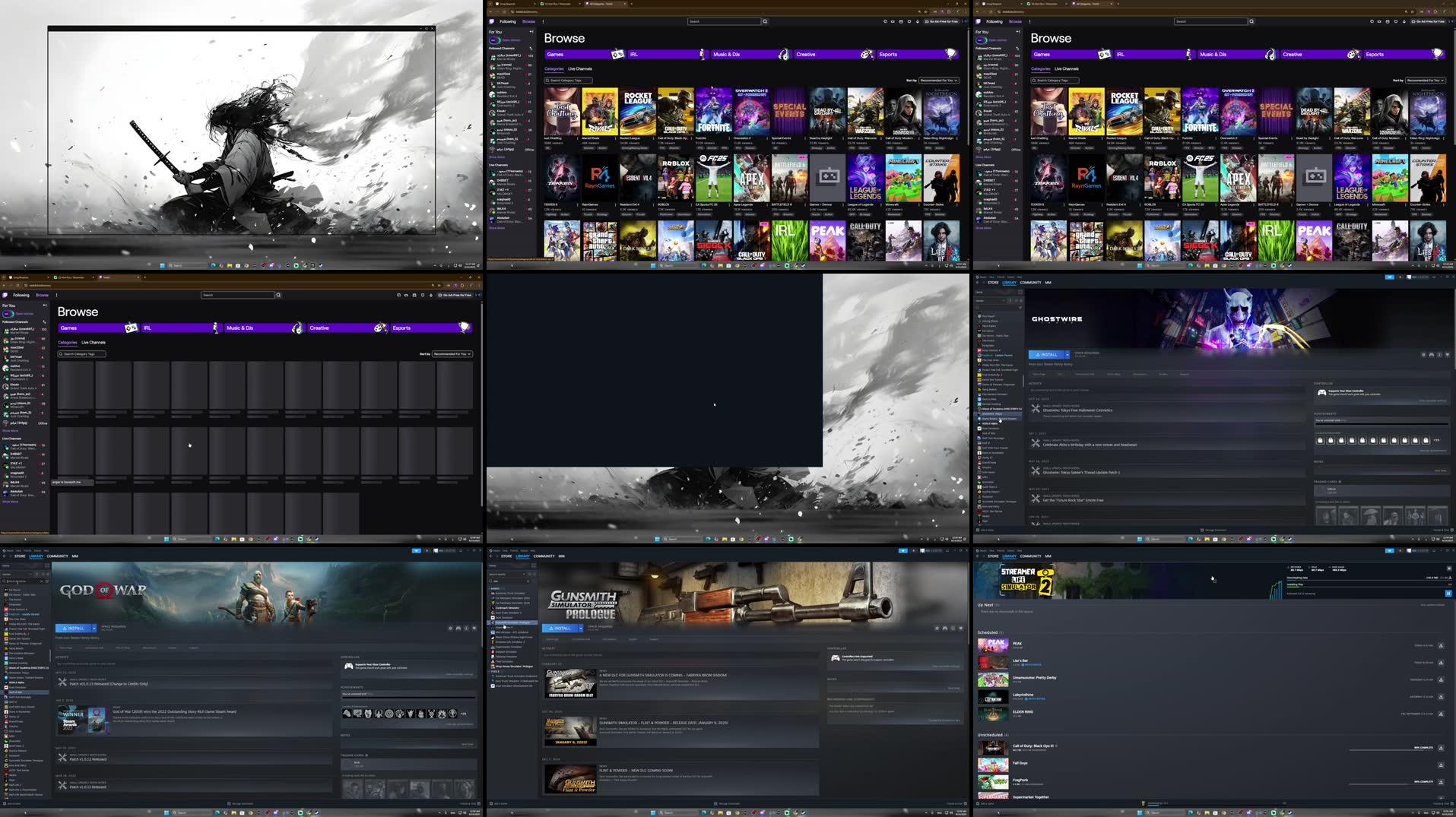Open the January 9, 2025 news thumbnail in Gunsmith frame
The image size is (1456, 817).
[570, 731]
